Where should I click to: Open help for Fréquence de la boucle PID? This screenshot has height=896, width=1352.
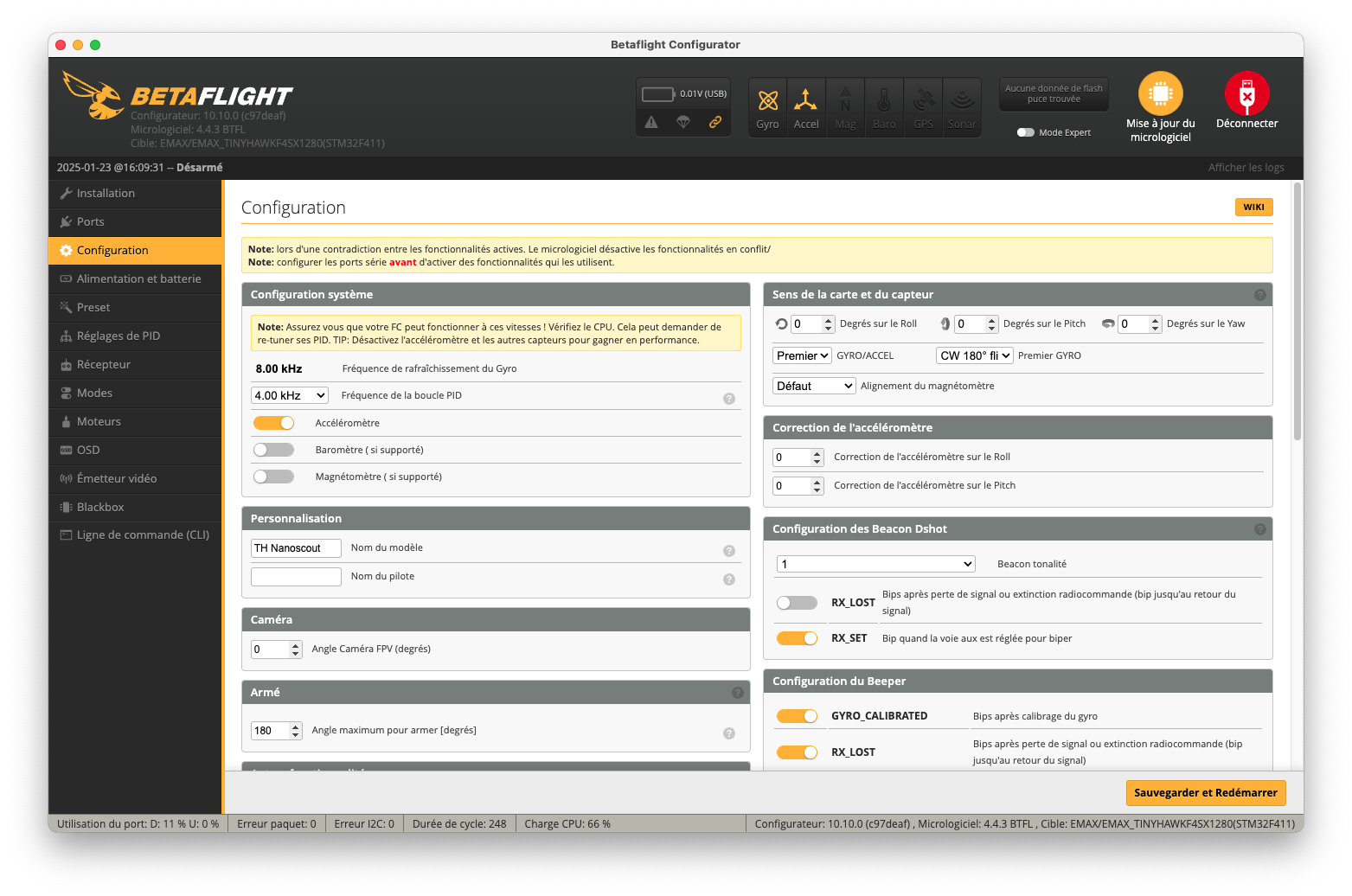pos(729,399)
